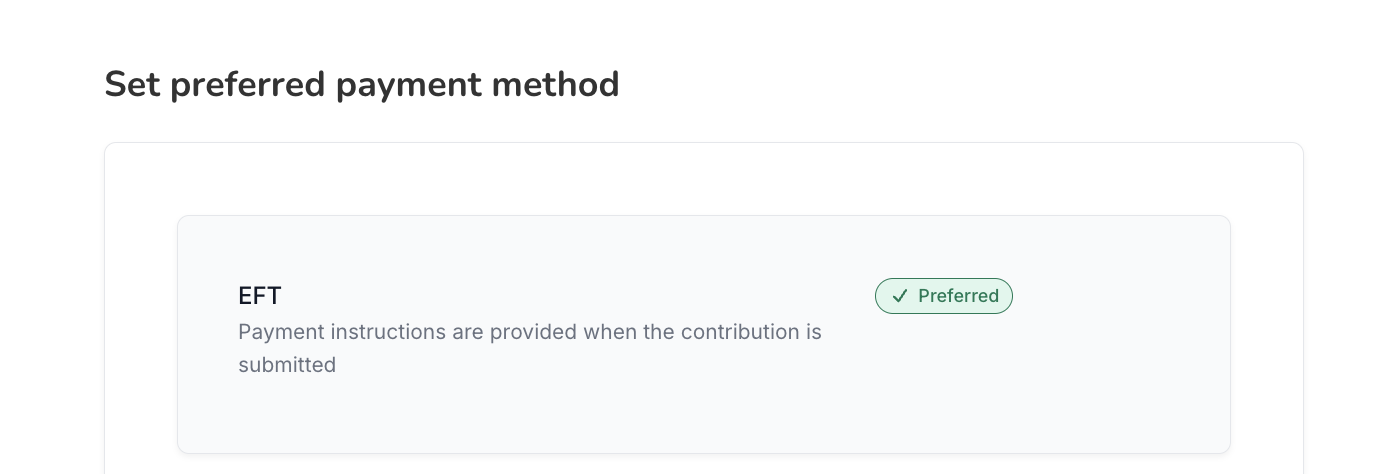Click the Set preferred payment method heading
Image resolution: width=1392 pixels, height=474 pixels.
(362, 84)
